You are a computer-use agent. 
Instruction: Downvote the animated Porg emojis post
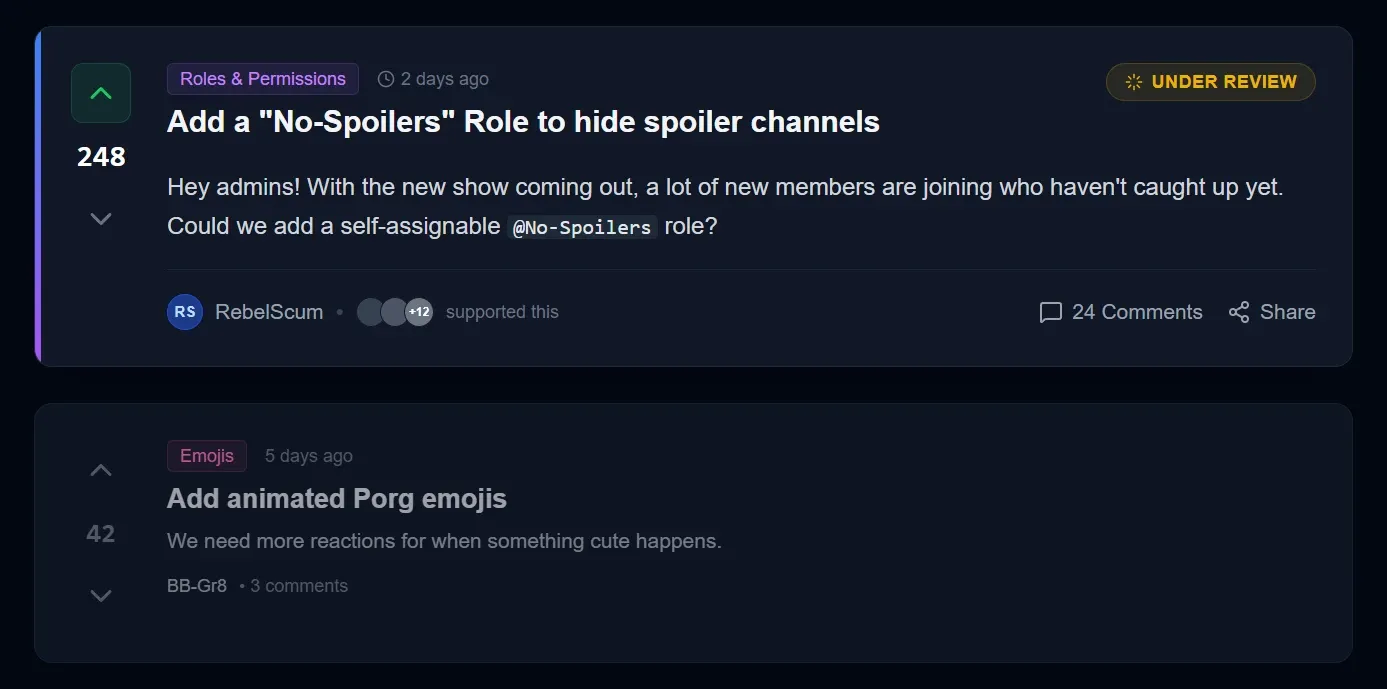(x=101, y=595)
